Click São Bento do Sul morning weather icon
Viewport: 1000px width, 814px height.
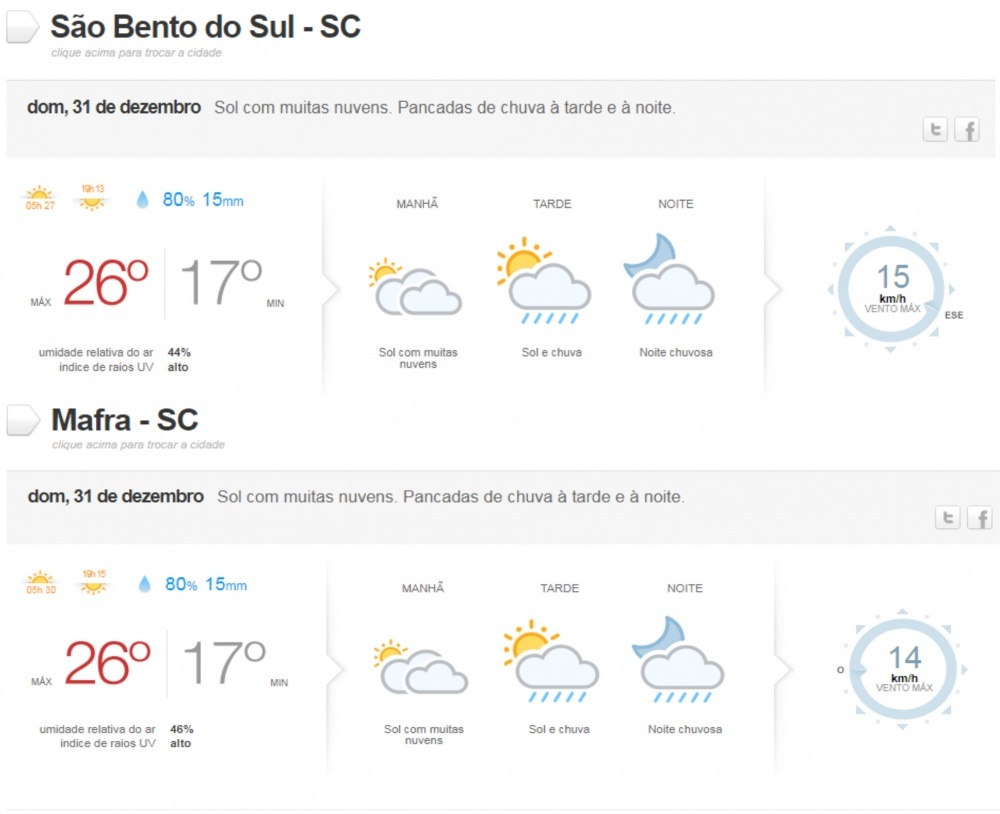point(414,288)
